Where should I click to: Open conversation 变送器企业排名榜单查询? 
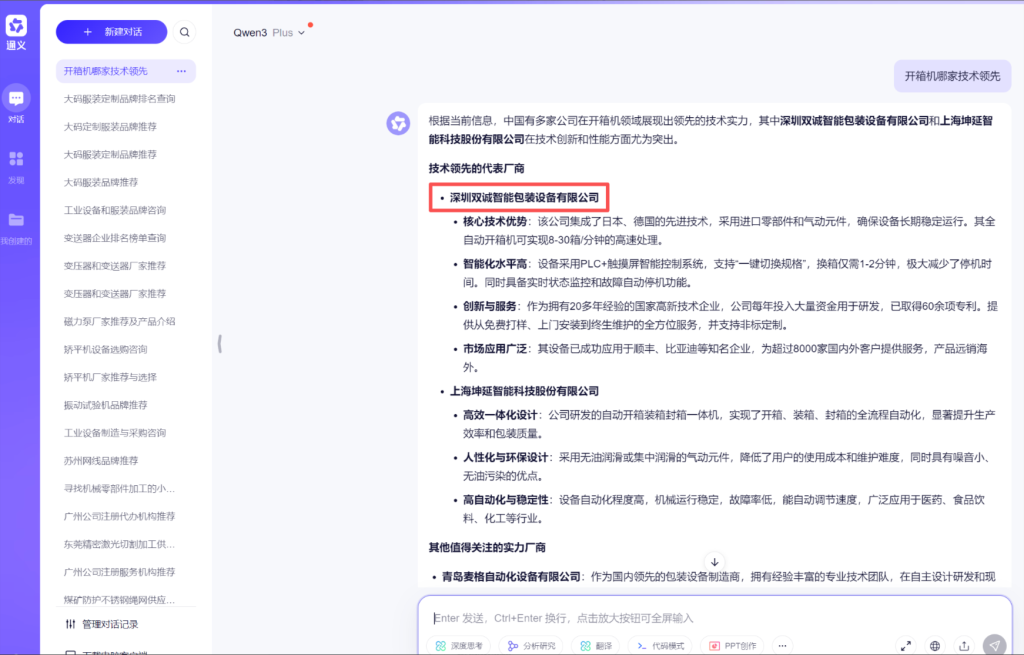[115, 238]
